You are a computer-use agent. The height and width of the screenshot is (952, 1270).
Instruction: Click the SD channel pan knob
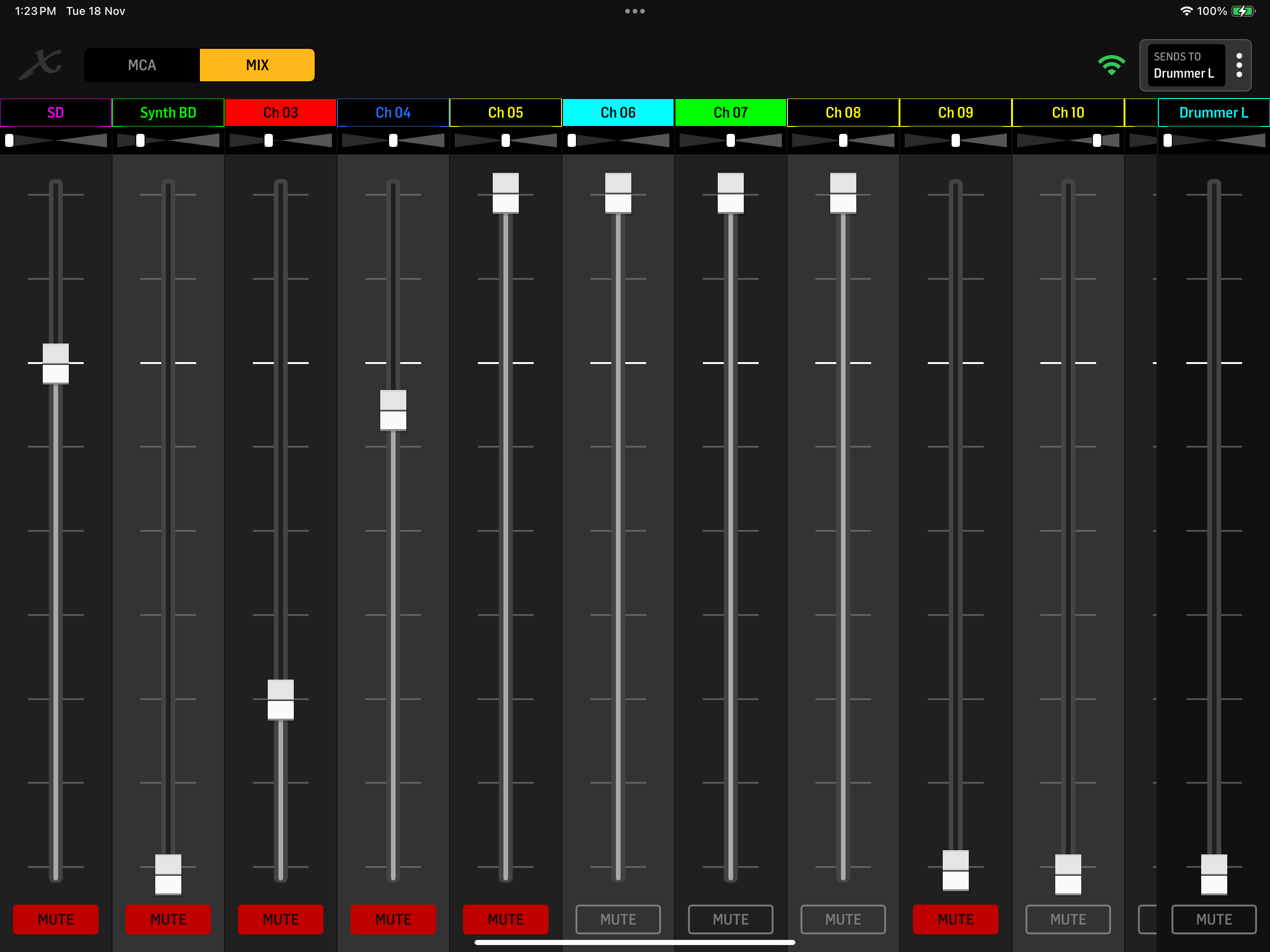10,140
